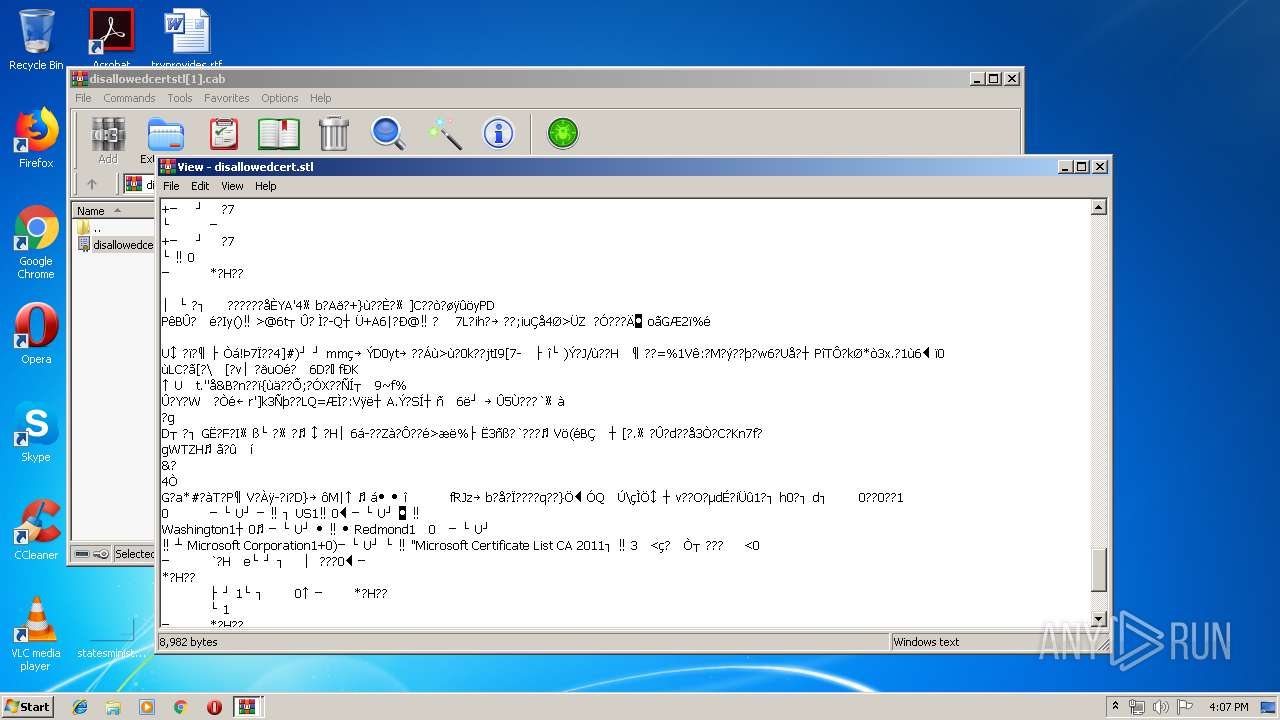The width and height of the screenshot is (1280, 720).
Task: Open the statesminist desktop file
Action: coord(110,634)
